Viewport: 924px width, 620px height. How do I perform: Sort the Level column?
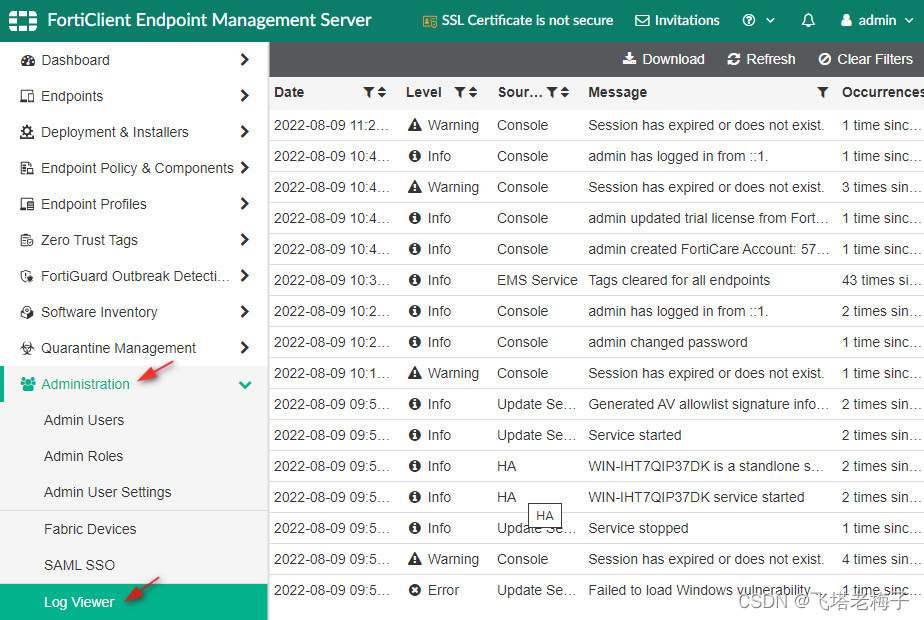click(473, 92)
